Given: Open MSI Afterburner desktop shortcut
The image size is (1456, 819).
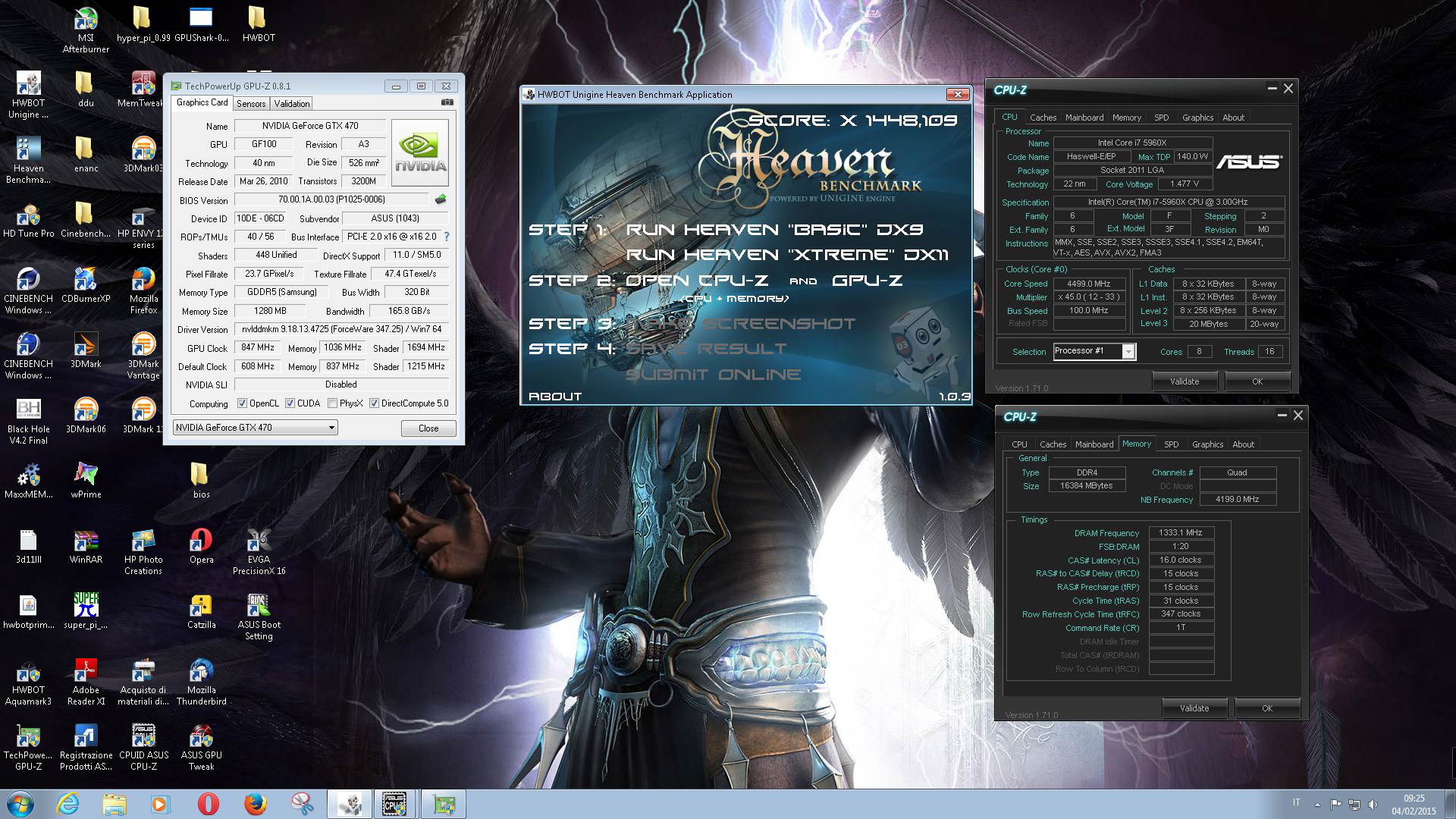Looking at the screenshot, I should [86, 30].
